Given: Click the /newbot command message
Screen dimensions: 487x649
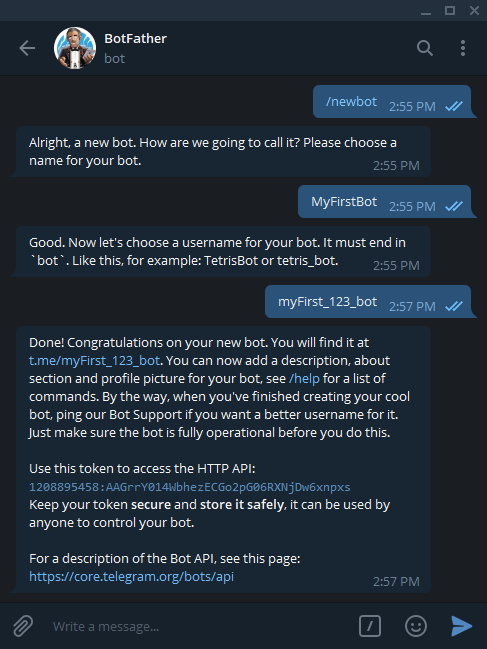Looking at the screenshot, I should (351, 101).
